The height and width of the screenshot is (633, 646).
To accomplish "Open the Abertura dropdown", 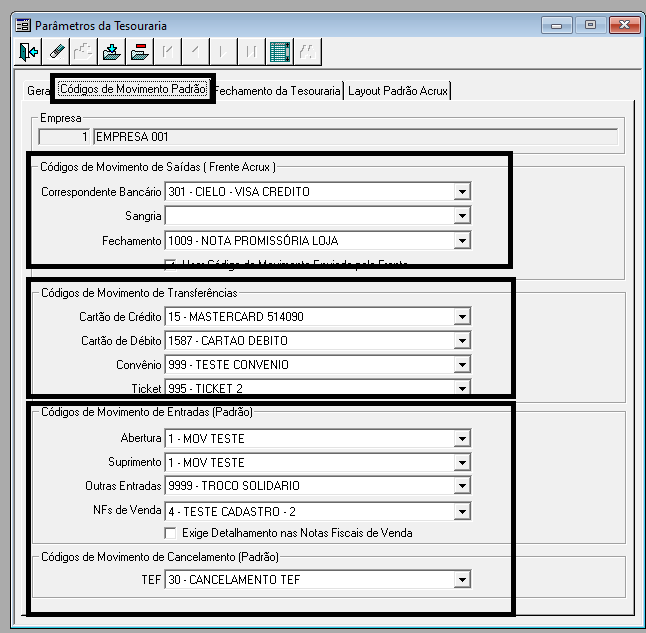I will pyautogui.click(x=462, y=438).
